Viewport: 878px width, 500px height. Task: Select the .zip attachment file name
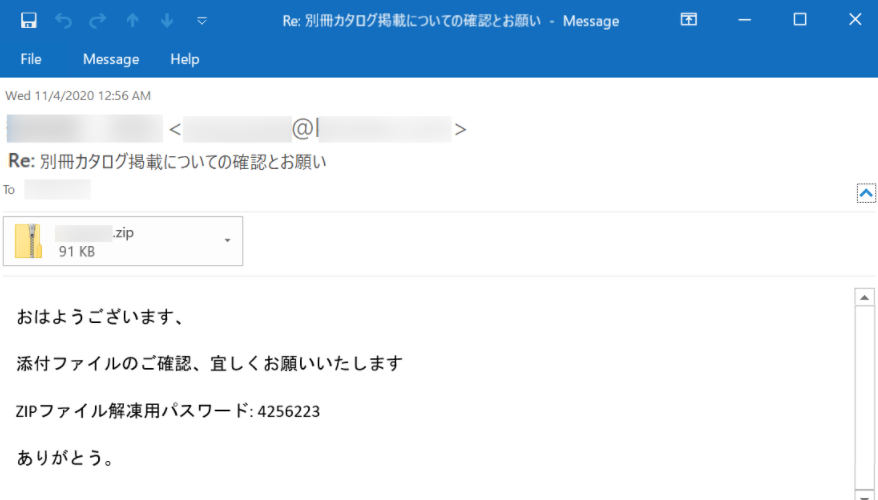click(94, 233)
